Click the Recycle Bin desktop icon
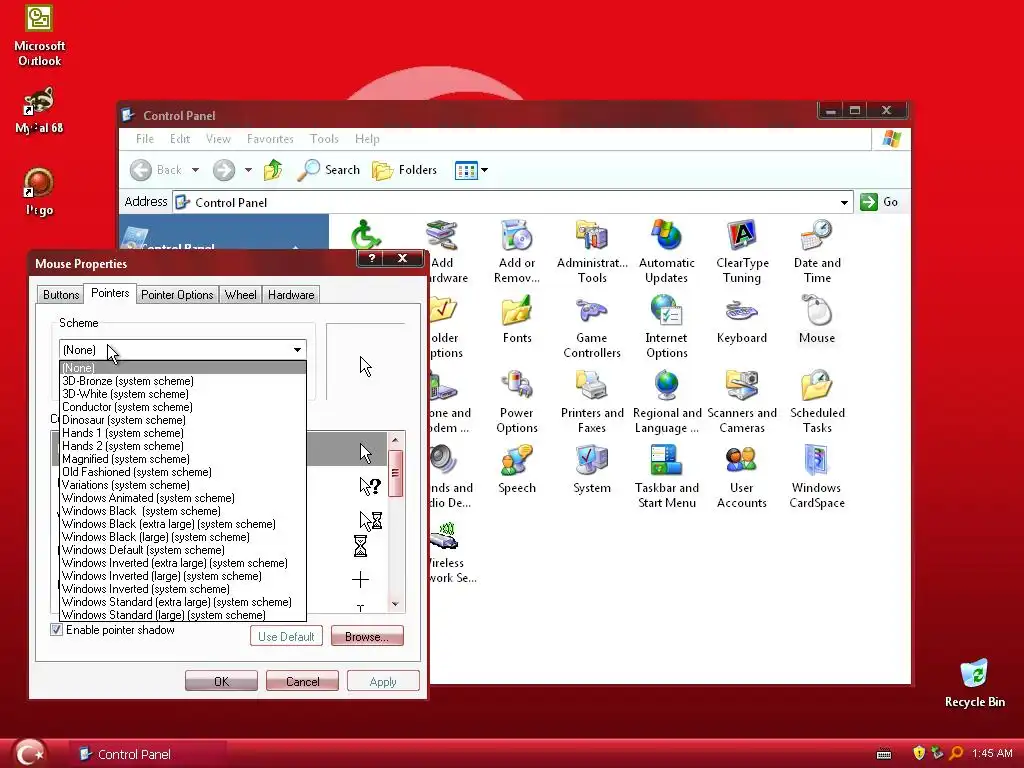 point(974,684)
